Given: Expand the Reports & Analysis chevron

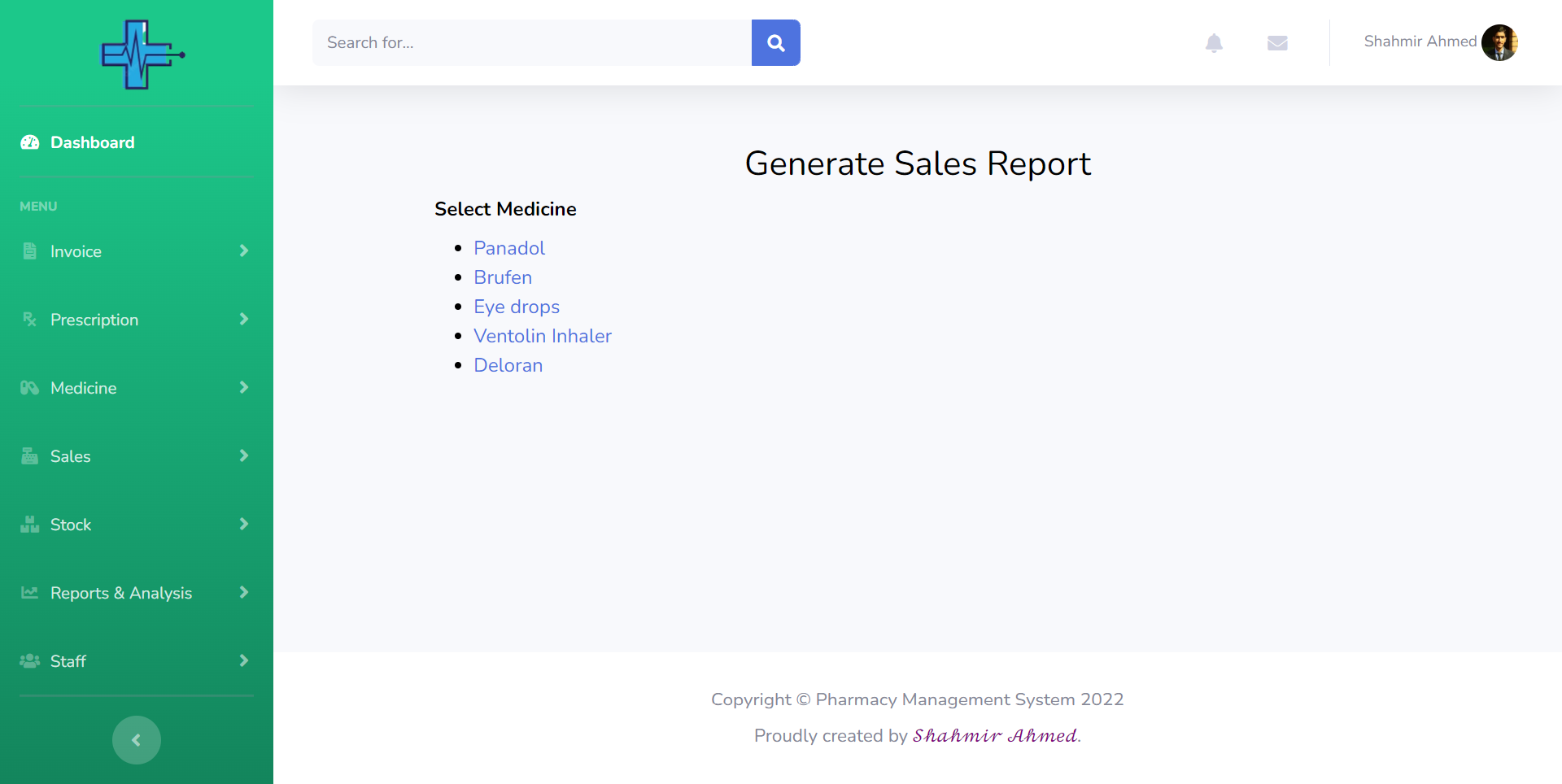Looking at the screenshot, I should pyautogui.click(x=243, y=593).
